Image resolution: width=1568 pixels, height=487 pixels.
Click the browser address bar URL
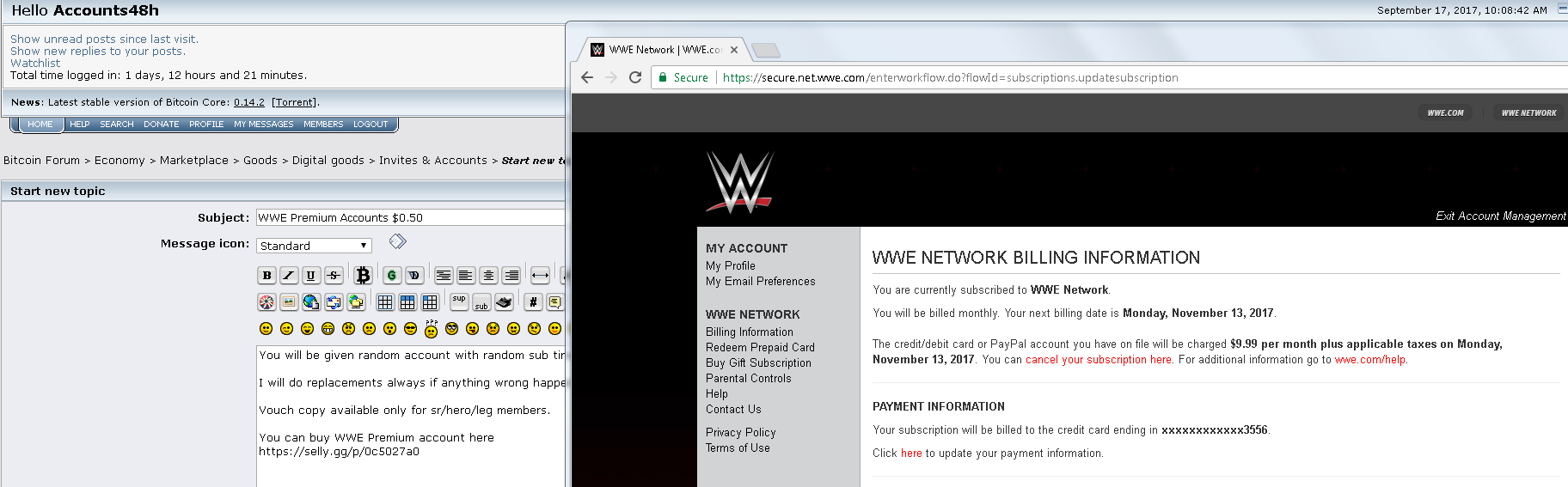pos(950,77)
